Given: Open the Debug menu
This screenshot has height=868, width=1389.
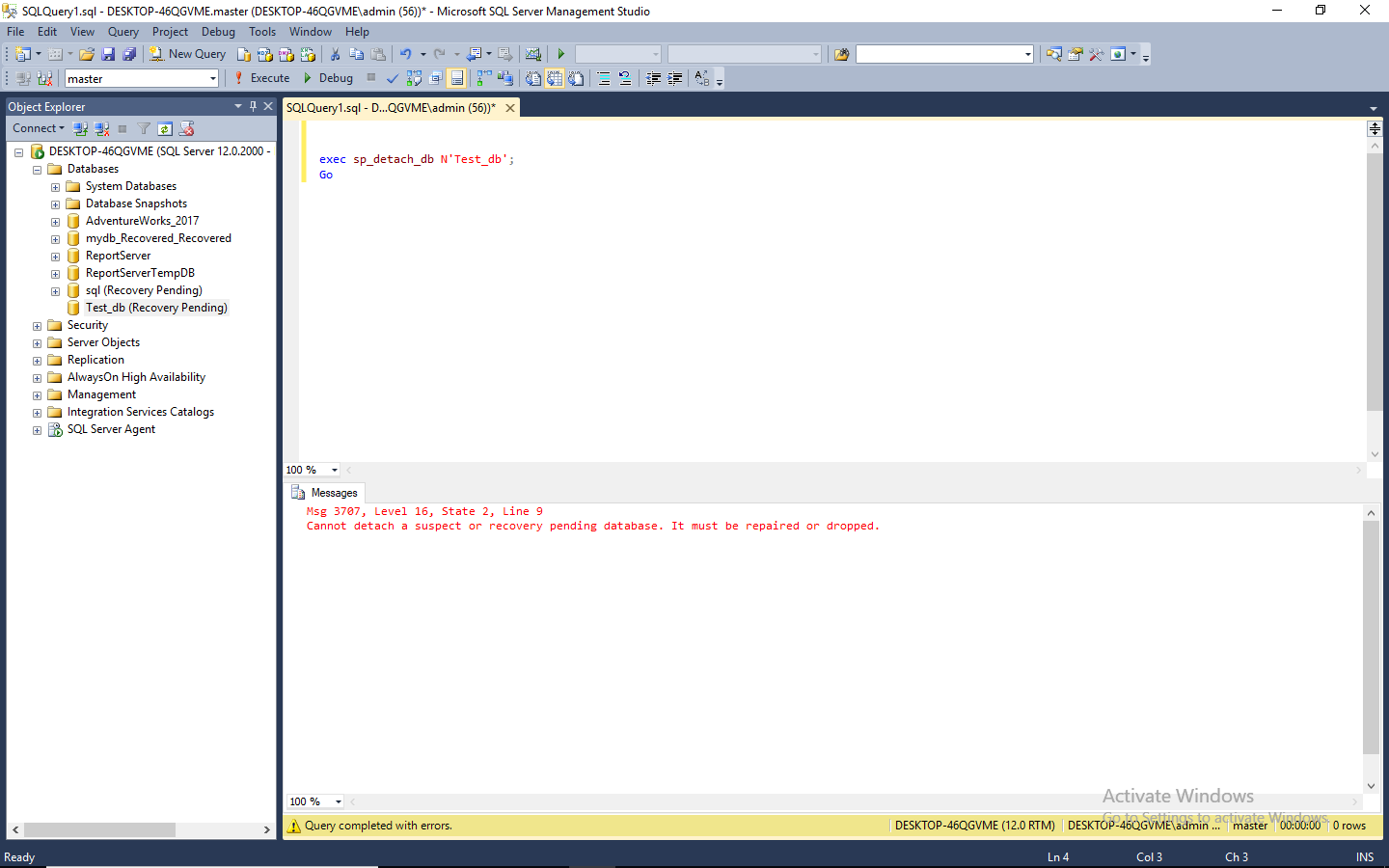Looking at the screenshot, I should click(218, 32).
